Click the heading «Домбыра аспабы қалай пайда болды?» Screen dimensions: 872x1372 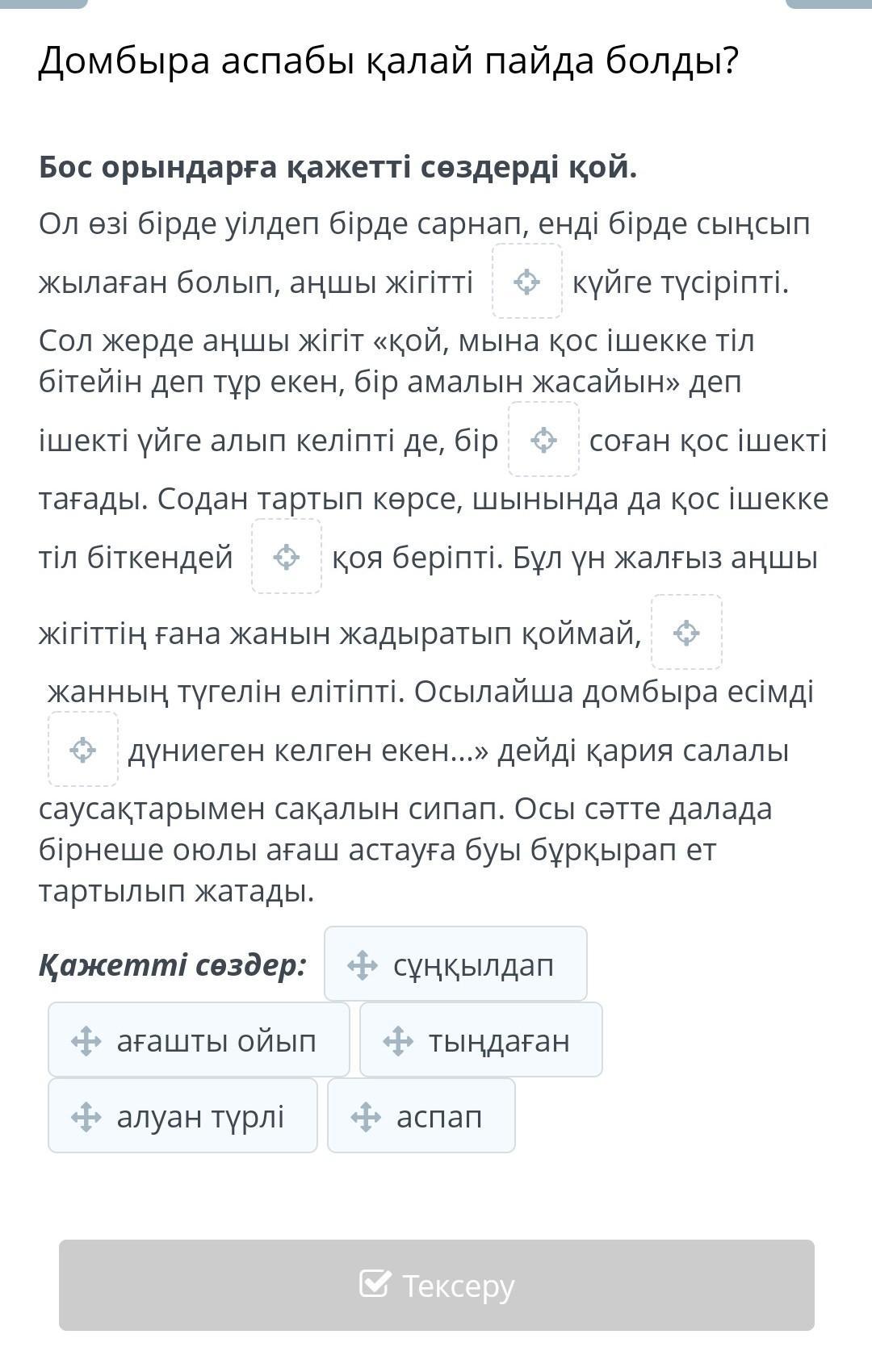click(x=388, y=61)
